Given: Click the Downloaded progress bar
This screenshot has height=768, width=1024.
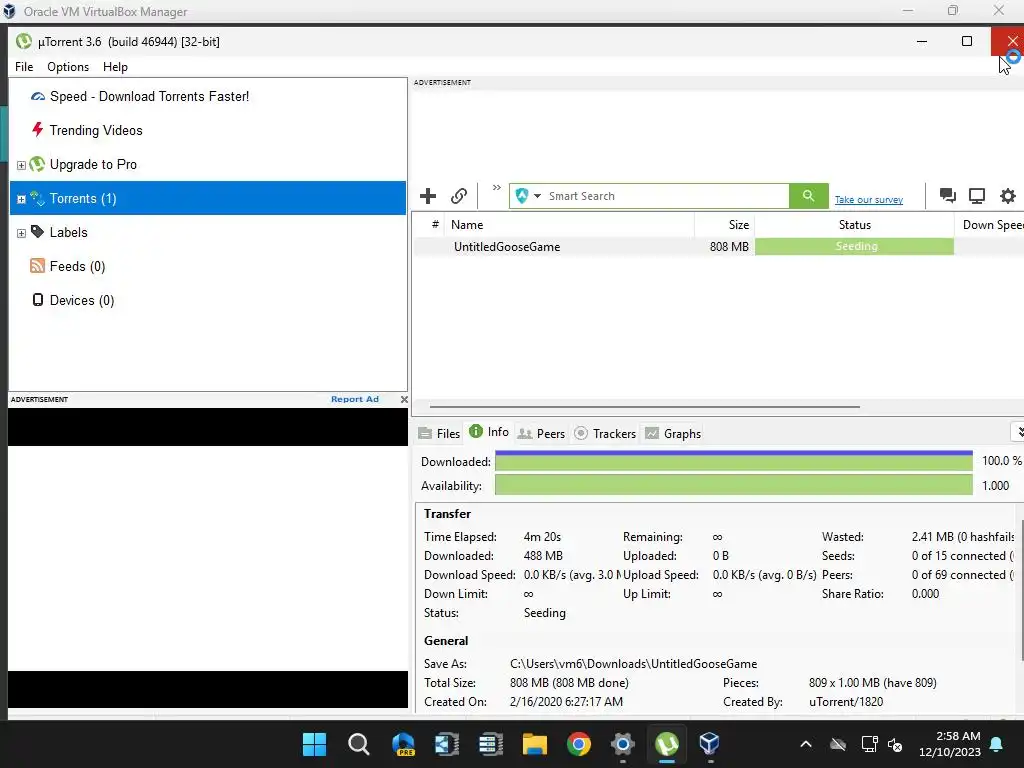Looking at the screenshot, I should pyautogui.click(x=733, y=461).
